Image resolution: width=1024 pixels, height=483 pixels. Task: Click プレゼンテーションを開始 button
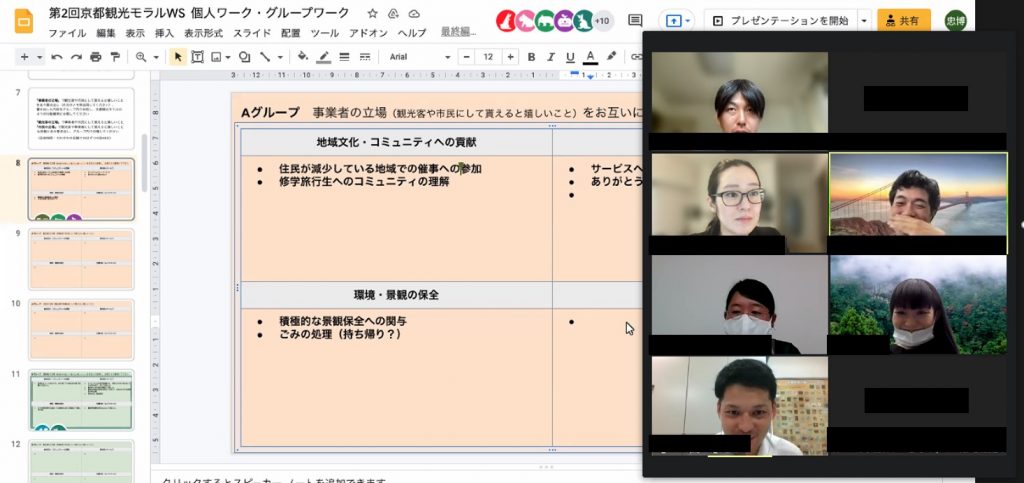click(x=778, y=20)
